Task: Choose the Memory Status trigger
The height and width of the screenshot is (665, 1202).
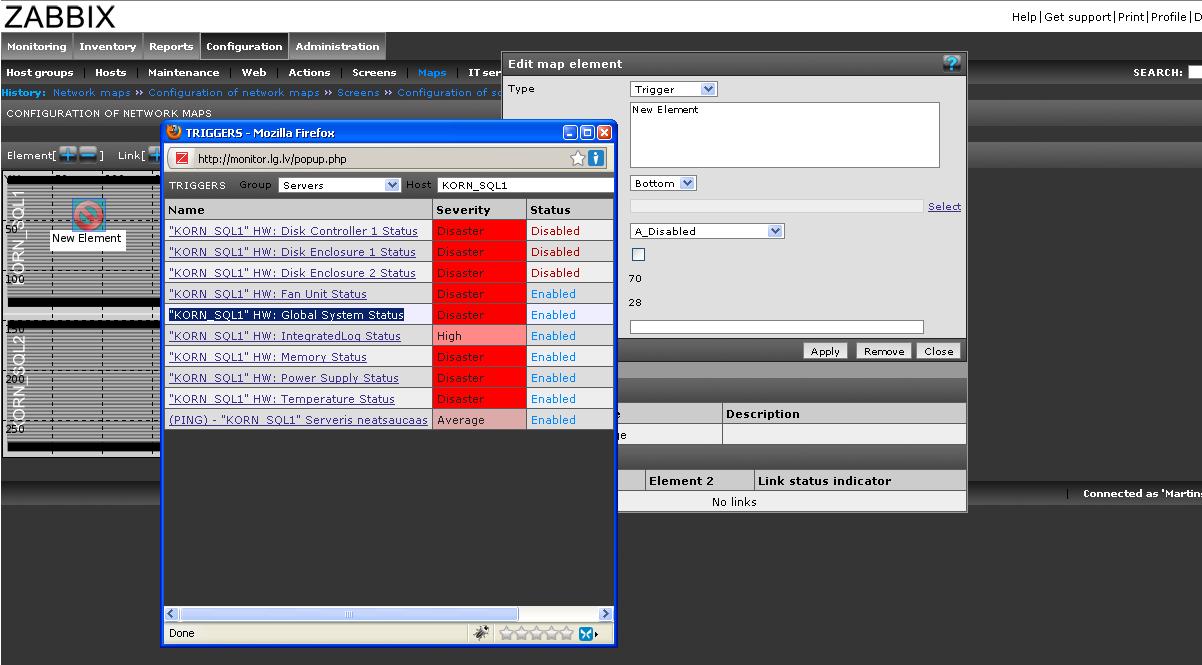Action: tap(268, 357)
